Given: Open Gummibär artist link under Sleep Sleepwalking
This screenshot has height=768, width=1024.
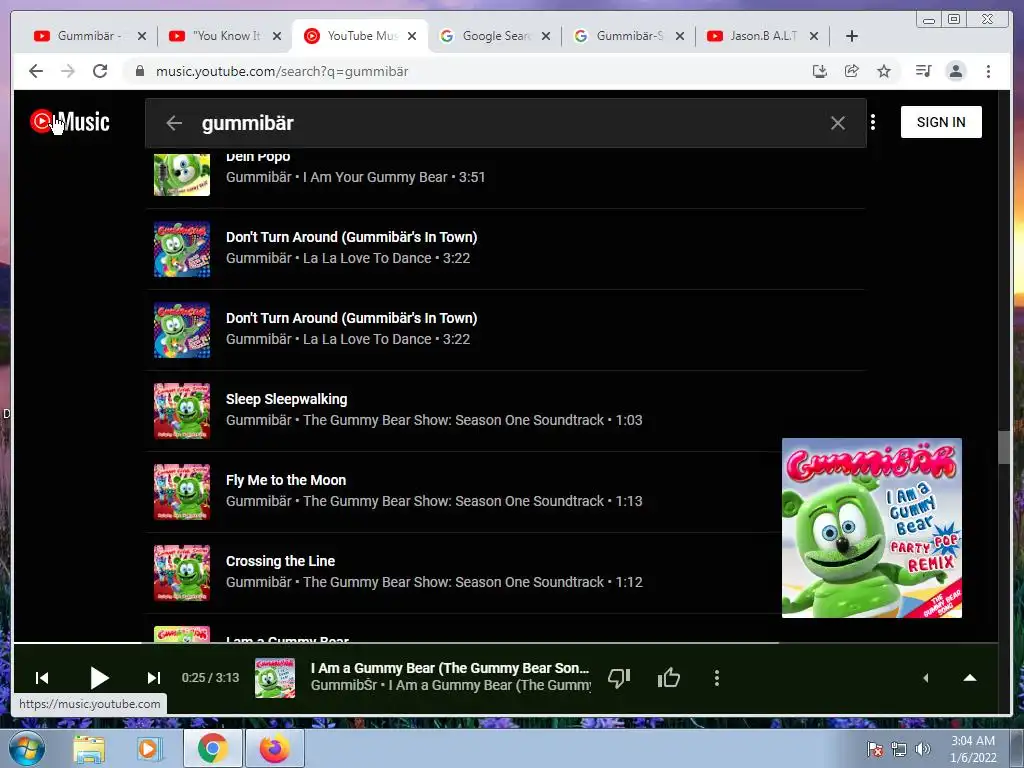Looking at the screenshot, I should point(259,420).
